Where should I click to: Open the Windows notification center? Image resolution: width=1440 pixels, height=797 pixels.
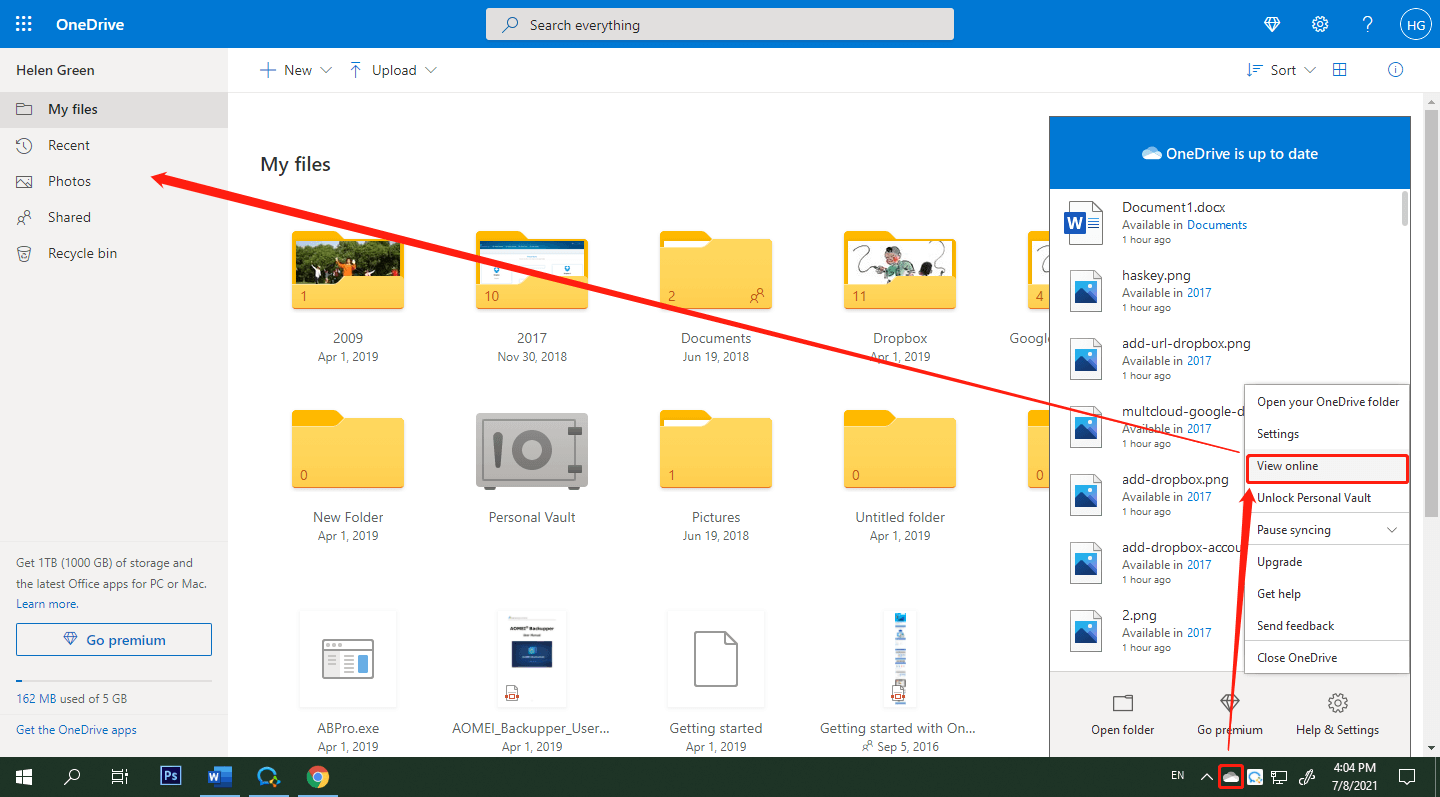1406,776
